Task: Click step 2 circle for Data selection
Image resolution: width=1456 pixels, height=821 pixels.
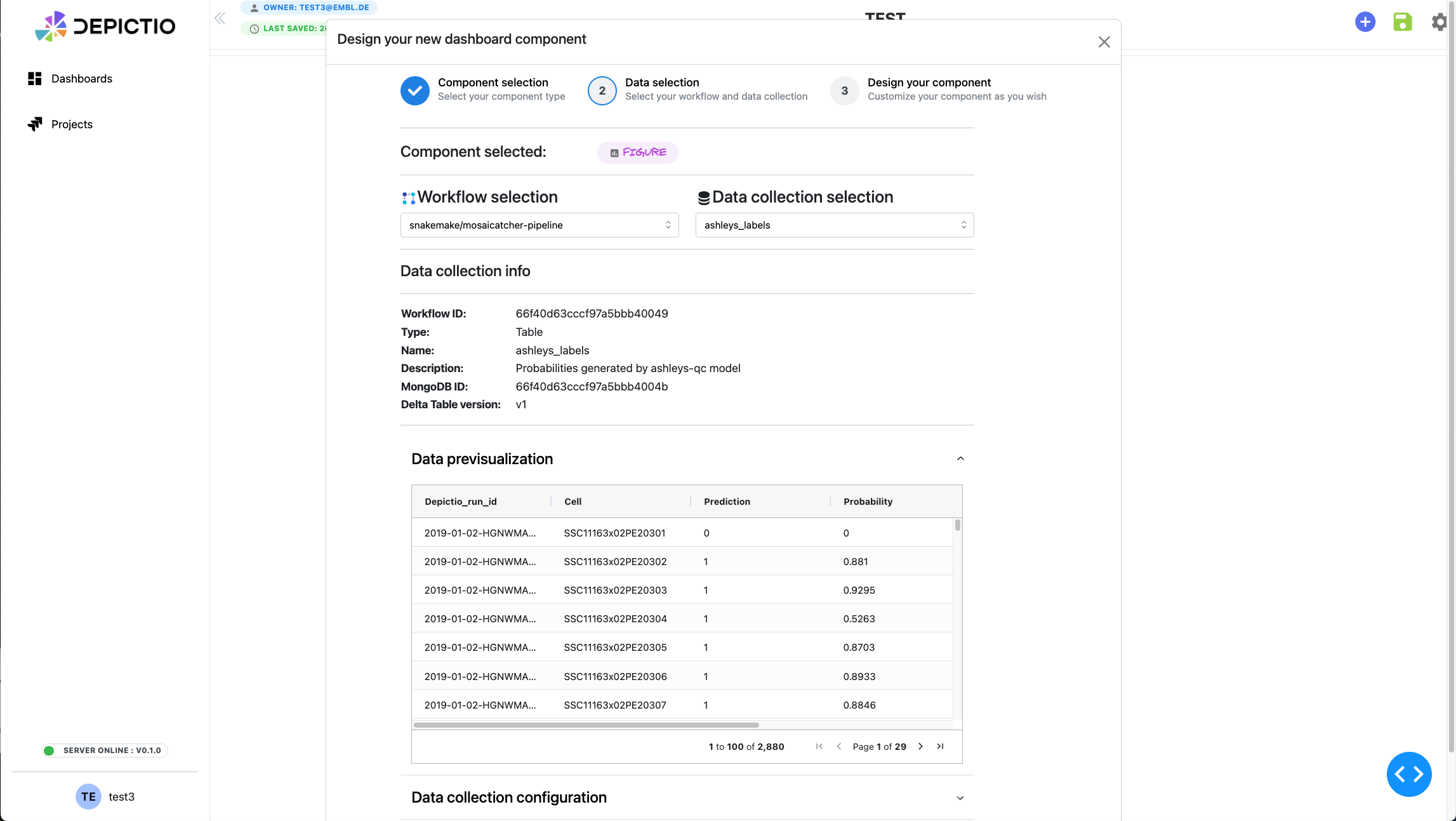Action: pyautogui.click(x=602, y=91)
